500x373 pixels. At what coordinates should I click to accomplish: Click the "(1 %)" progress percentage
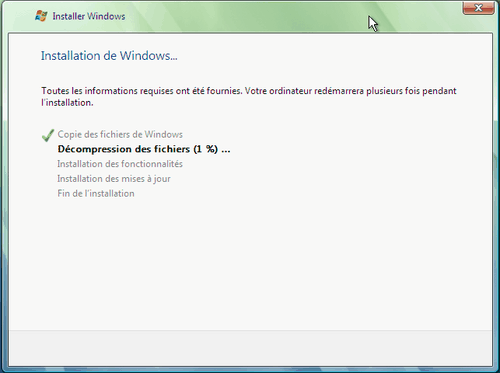(x=206, y=149)
